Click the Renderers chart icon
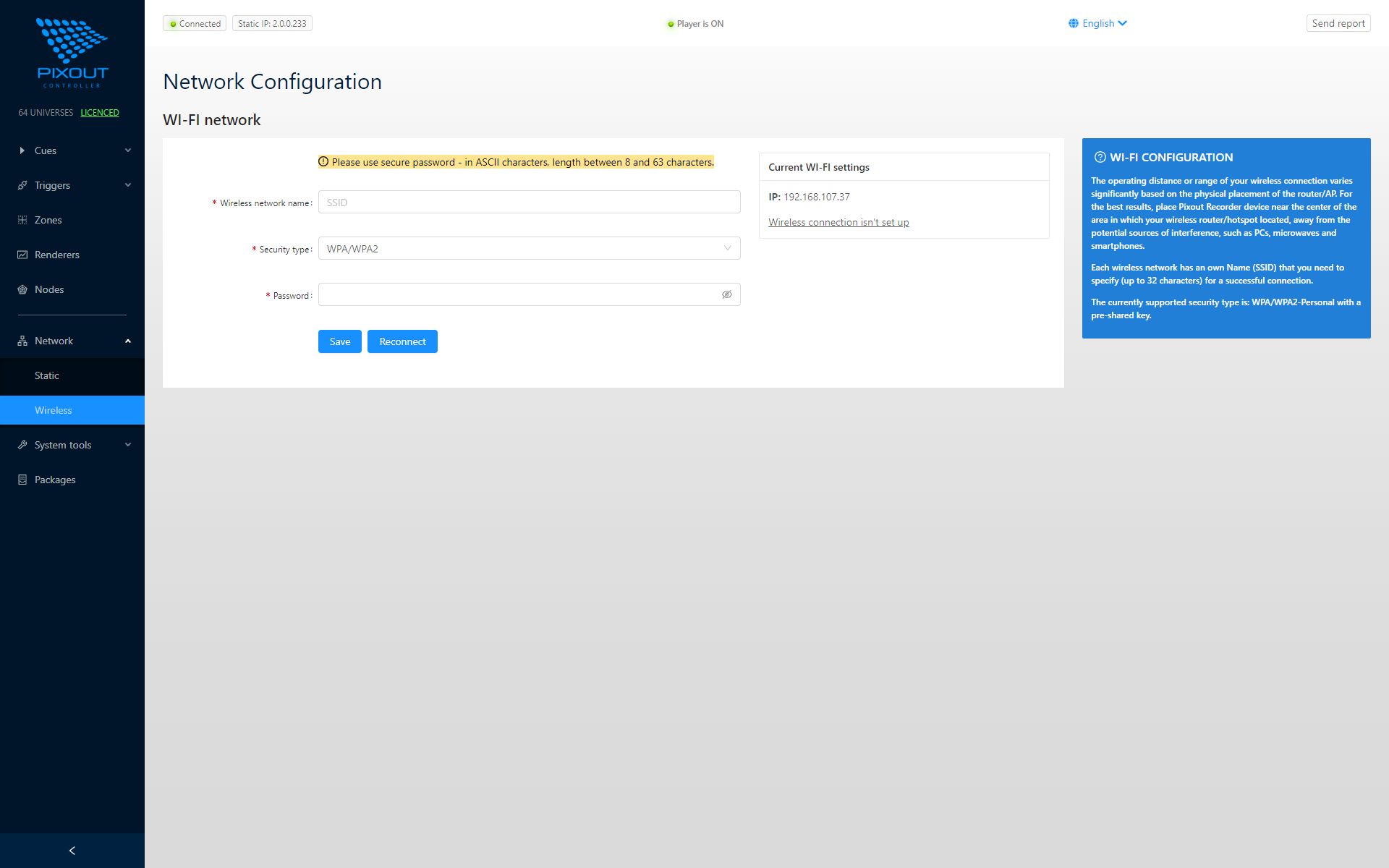Viewport: 1389px width, 868px height. point(22,255)
